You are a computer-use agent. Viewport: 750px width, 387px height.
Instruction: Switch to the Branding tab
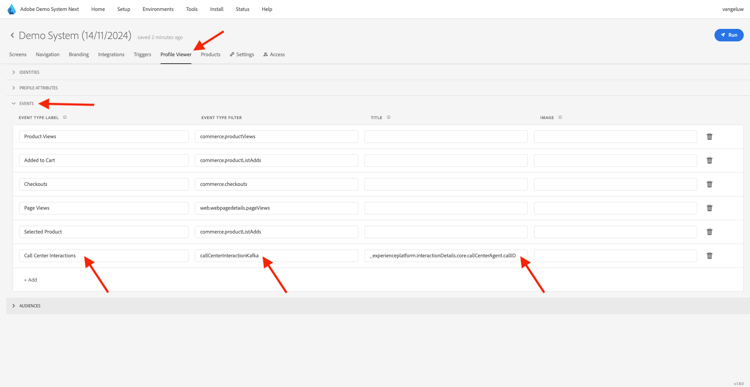(x=79, y=55)
